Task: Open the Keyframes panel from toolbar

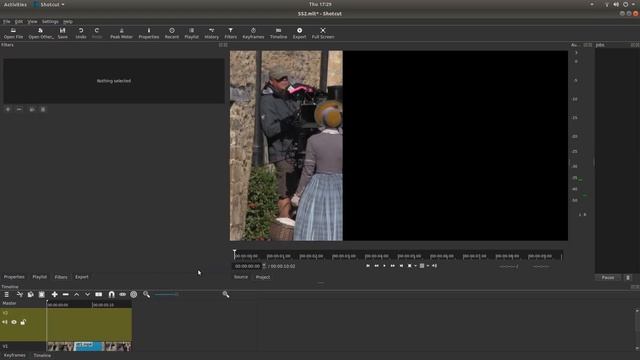Action: (x=253, y=33)
